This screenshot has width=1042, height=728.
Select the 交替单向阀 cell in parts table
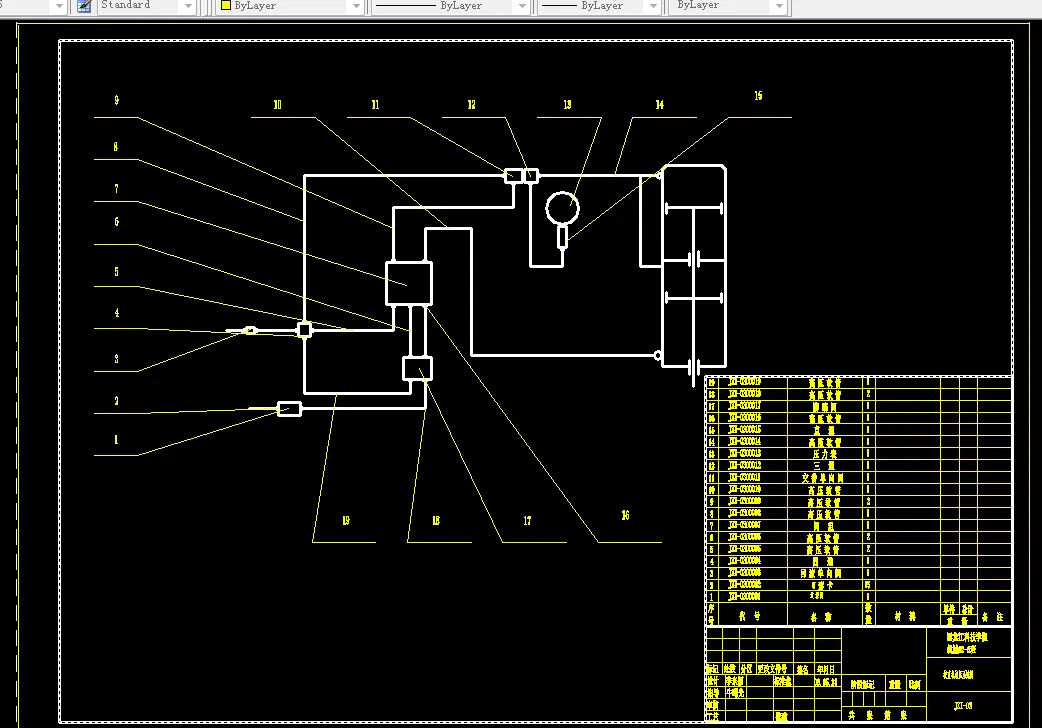[x=825, y=478]
